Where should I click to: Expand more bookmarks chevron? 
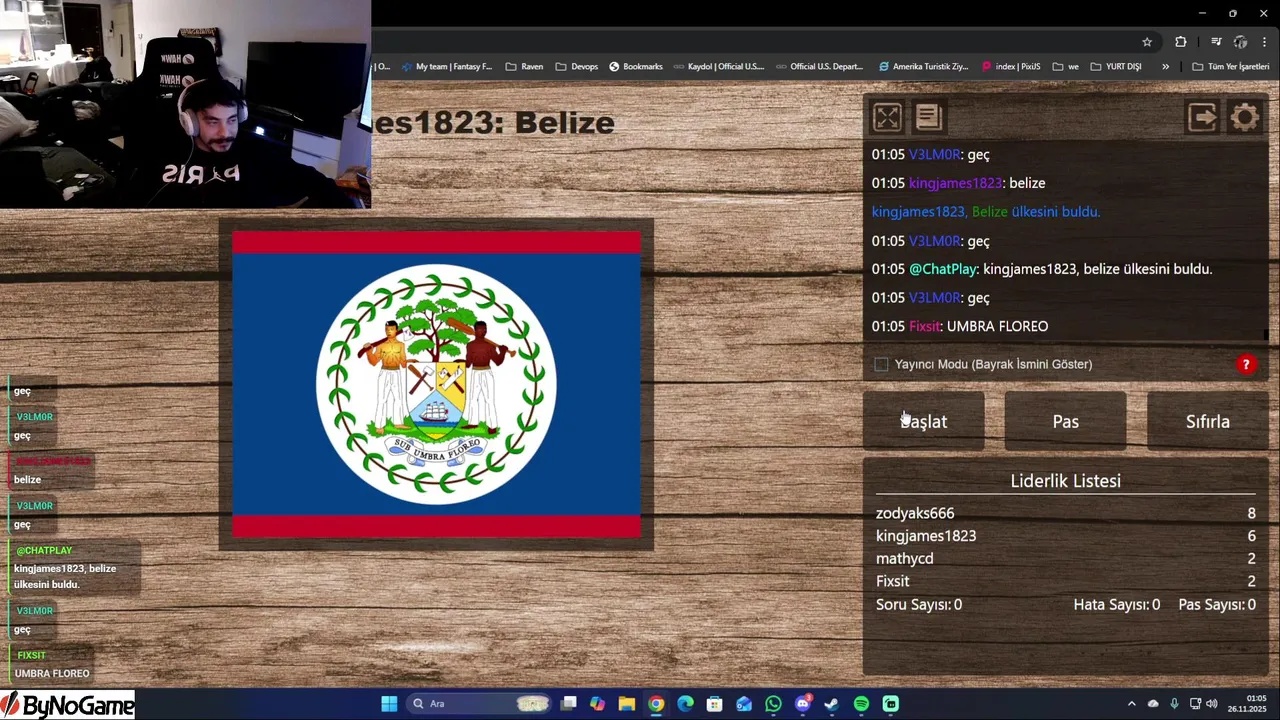[x=1165, y=66]
